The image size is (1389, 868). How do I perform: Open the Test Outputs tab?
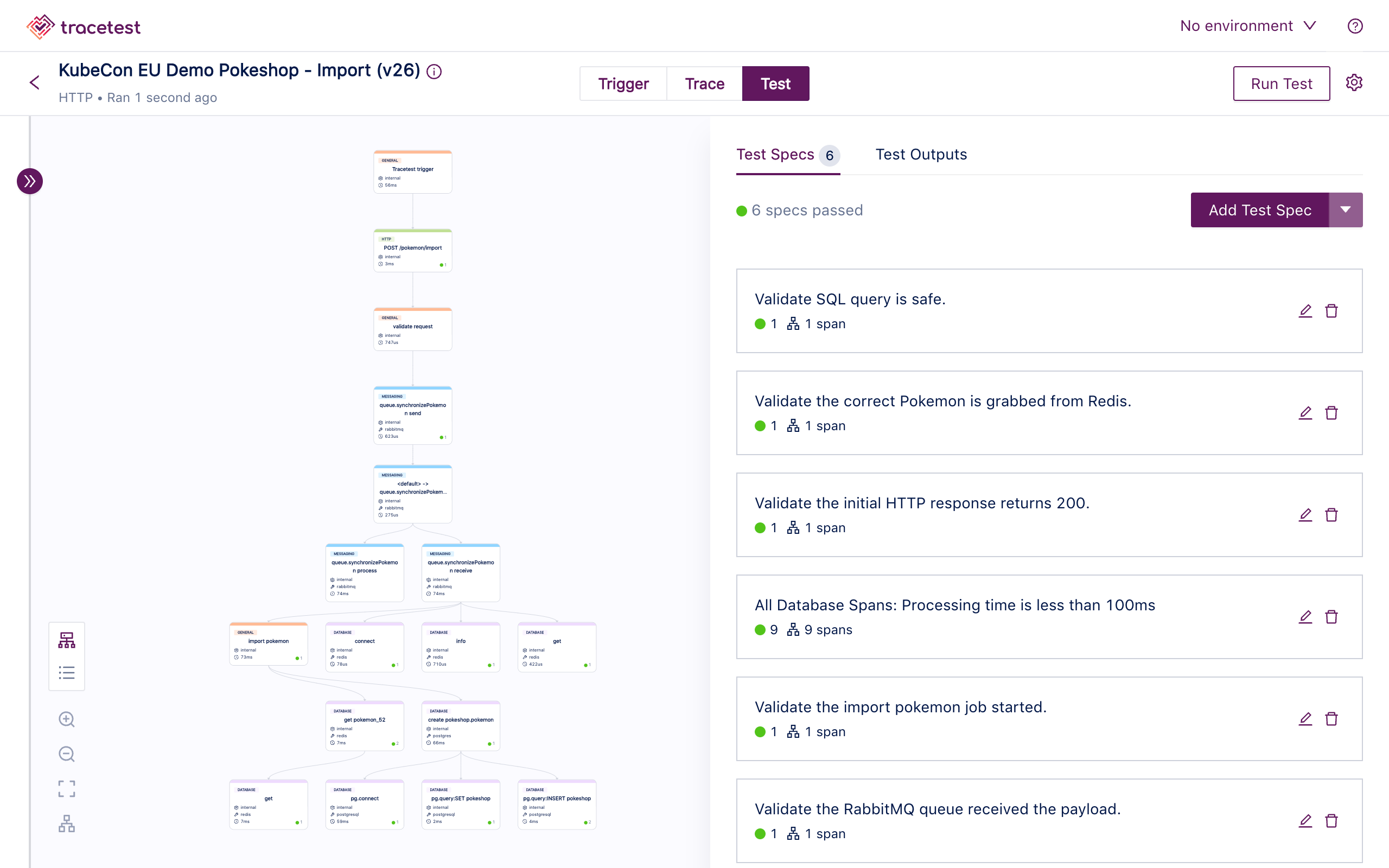coord(921,155)
